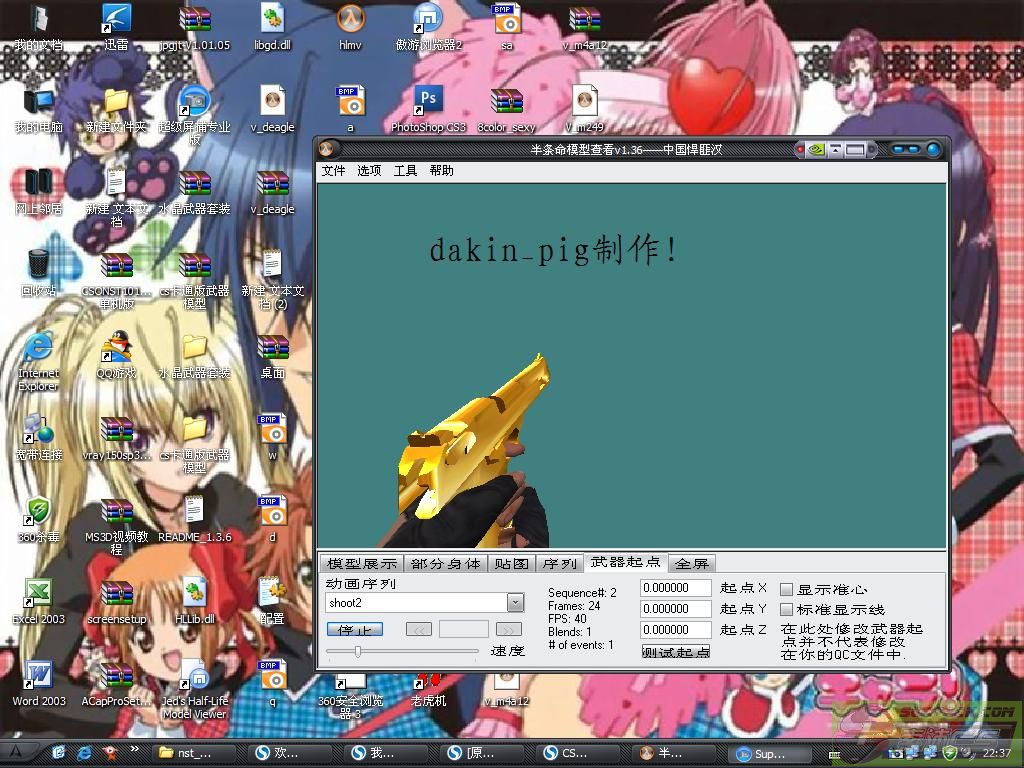The height and width of the screenshot is (768, 1024).
Task: Switch to the 序列 tab
Action: [x=560, y=563]
